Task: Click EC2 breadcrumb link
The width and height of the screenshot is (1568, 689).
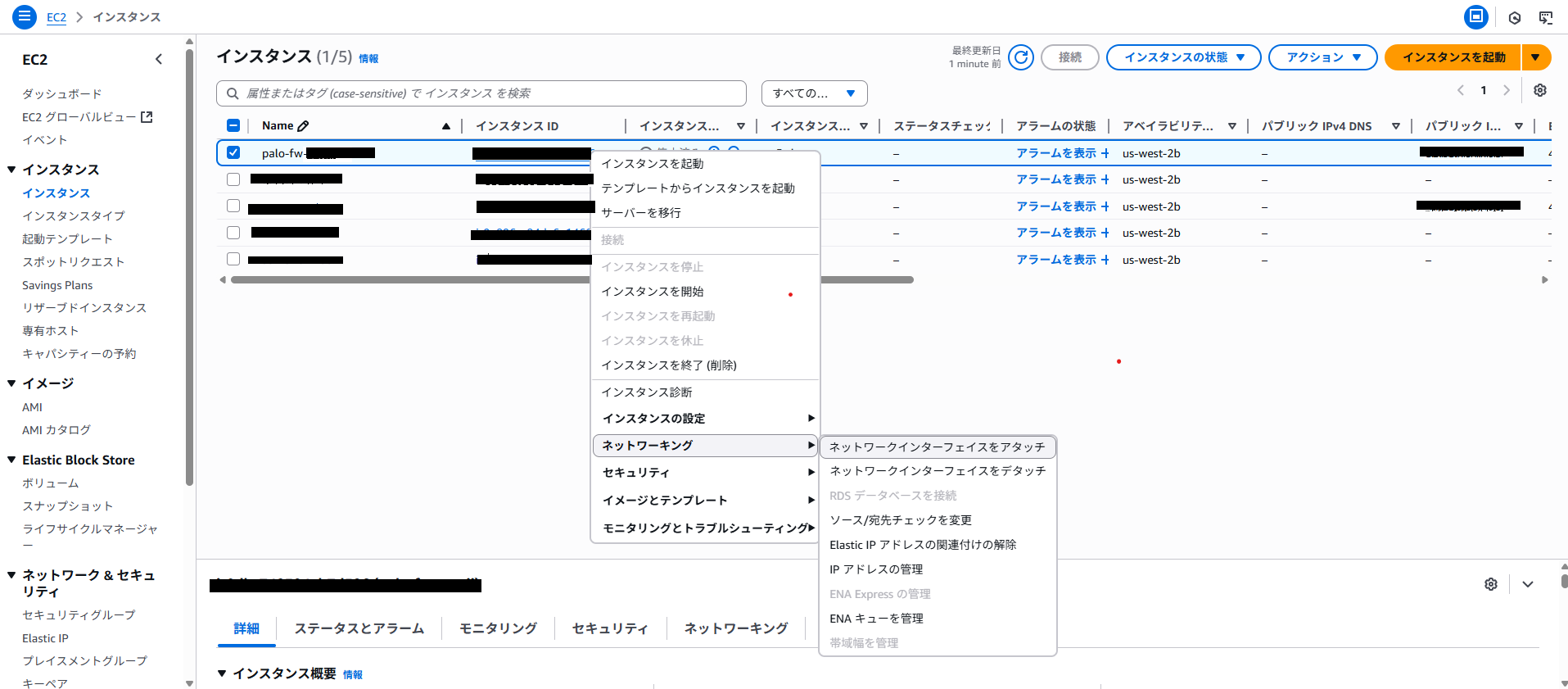Action: point(56,17)
